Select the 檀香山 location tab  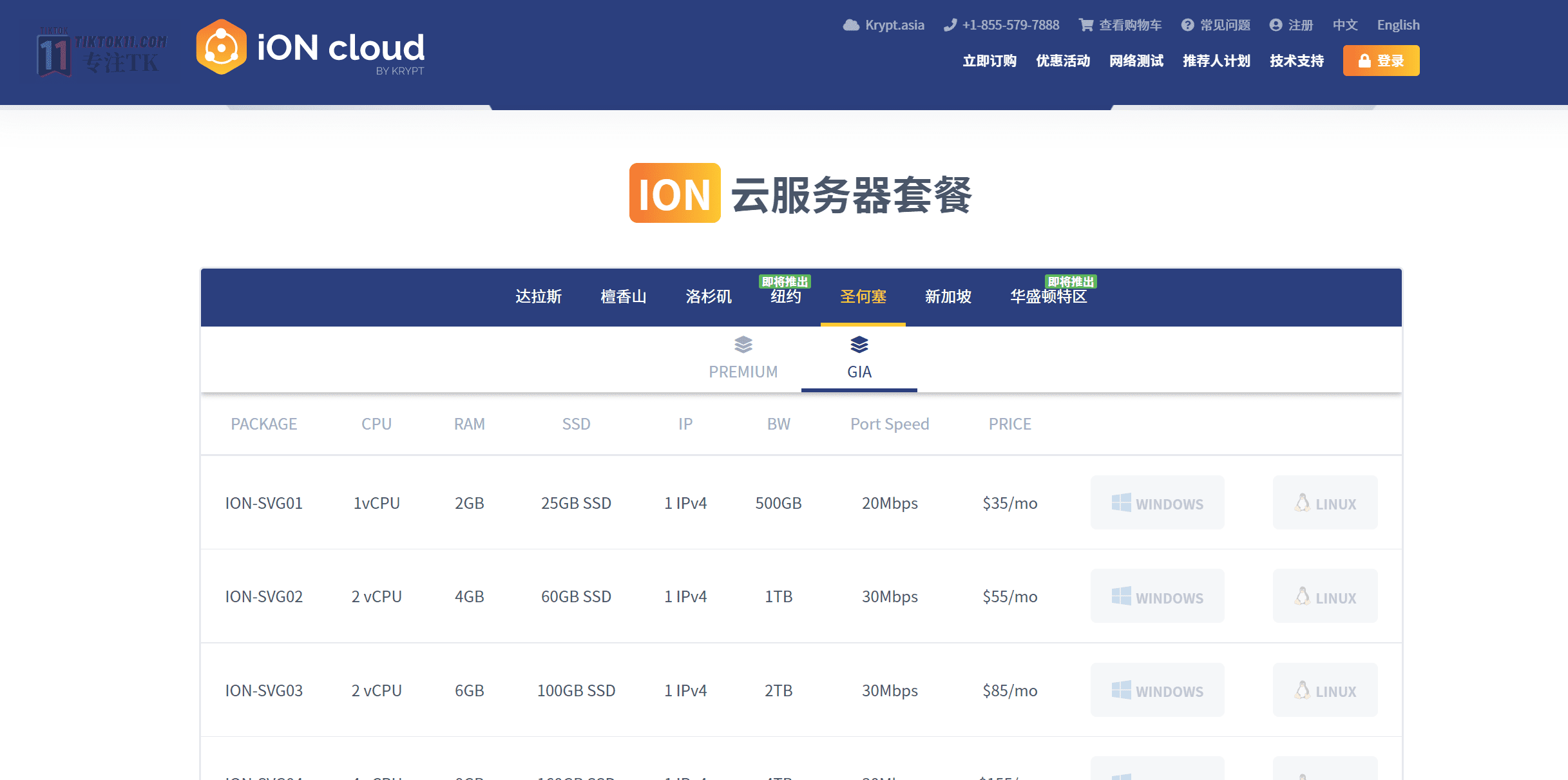coord(624,296)
